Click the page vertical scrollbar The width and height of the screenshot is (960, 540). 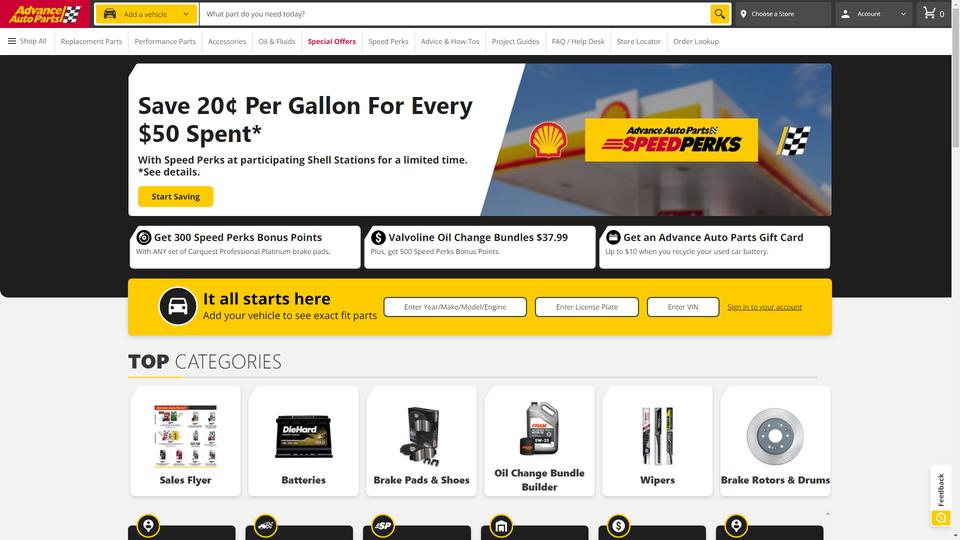click(956, 270)
